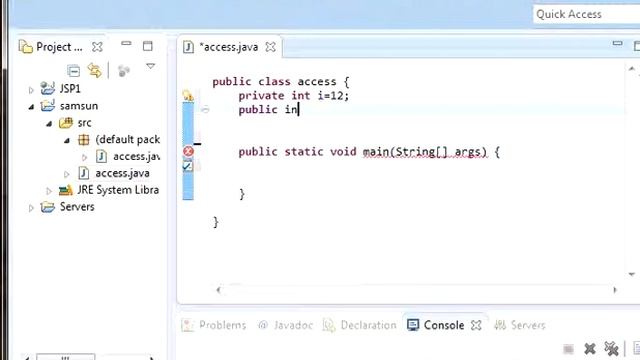Image resolution: width=640 pixels, height=360 pixels.
Task: Place cursor after 'public in' text
Action: 299,109
